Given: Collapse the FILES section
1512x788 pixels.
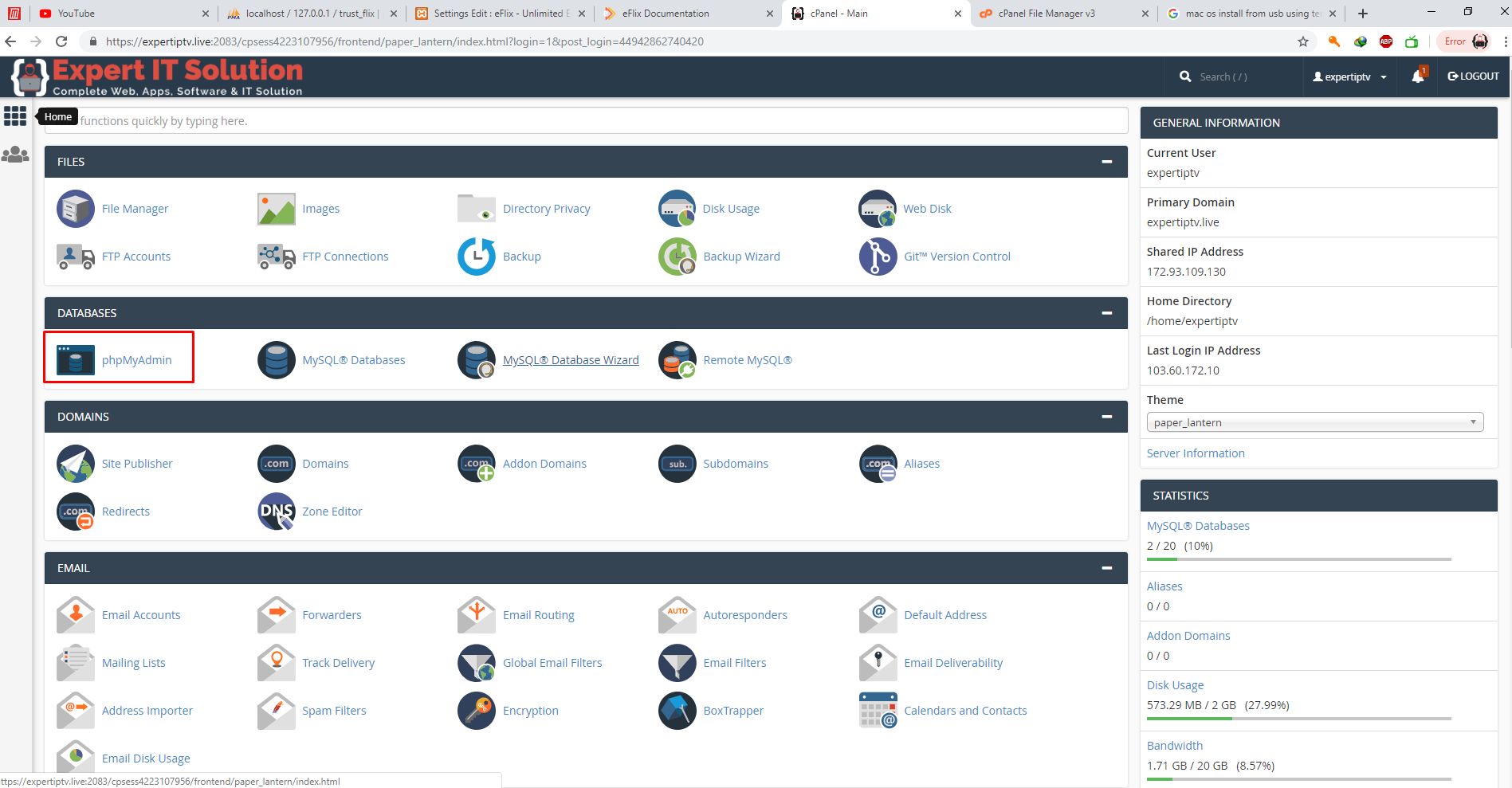Looking at the screenshot, I should (1106, 162).
